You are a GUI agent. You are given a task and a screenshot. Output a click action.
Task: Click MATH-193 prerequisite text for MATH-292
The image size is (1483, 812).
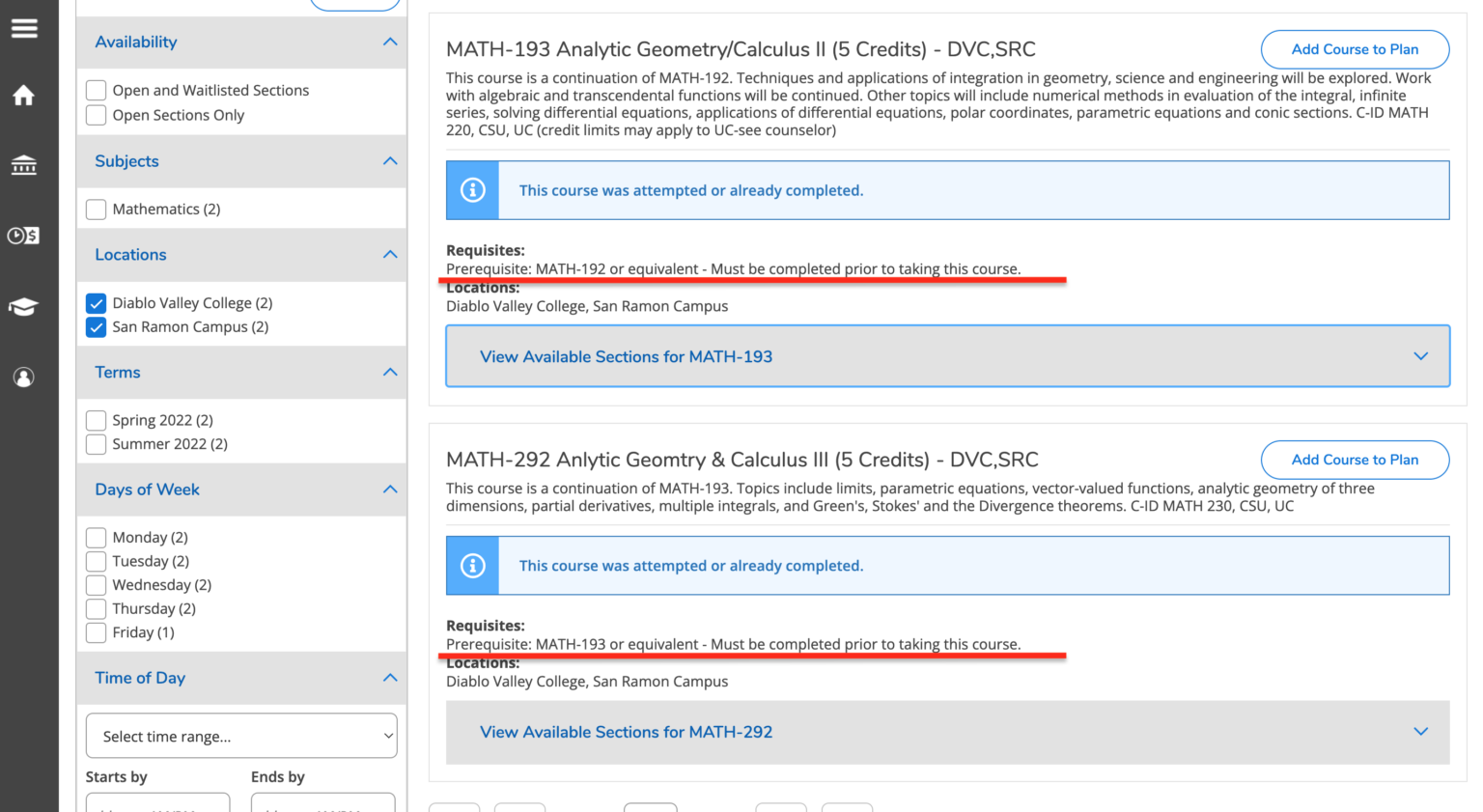click(x=733, y=644)
